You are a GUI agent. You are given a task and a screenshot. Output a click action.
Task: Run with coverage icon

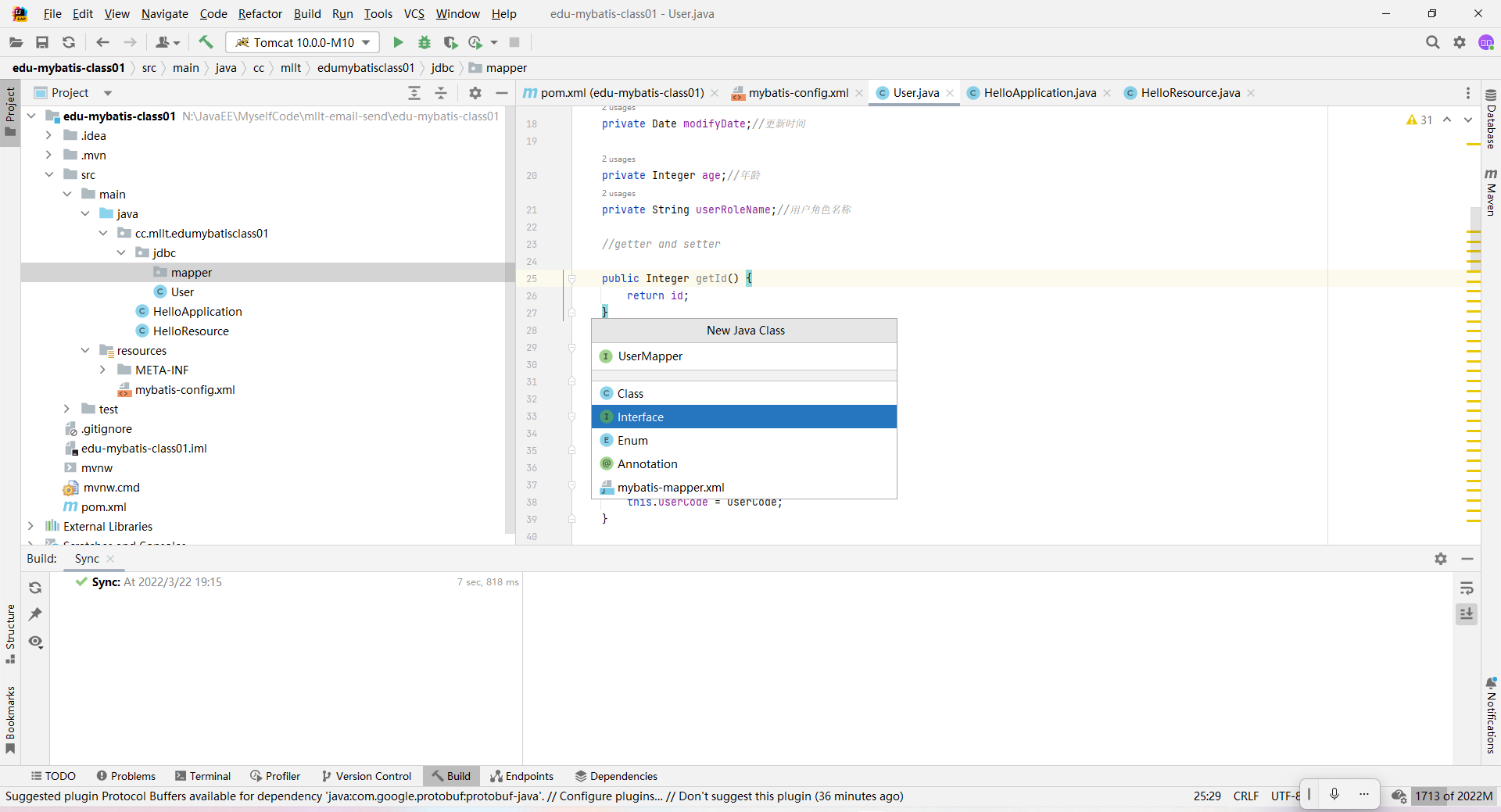point(450,42)
